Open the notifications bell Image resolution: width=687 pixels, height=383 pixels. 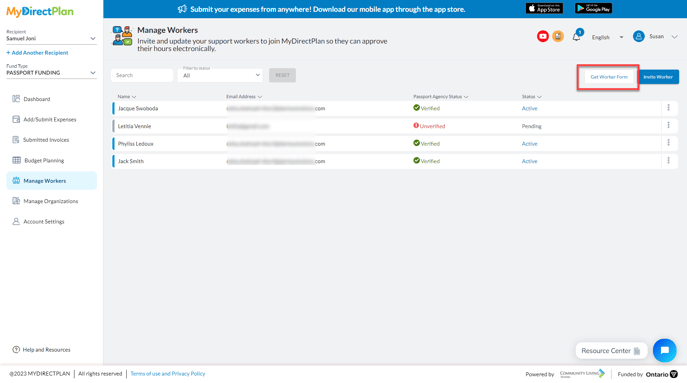pos(577,37)
